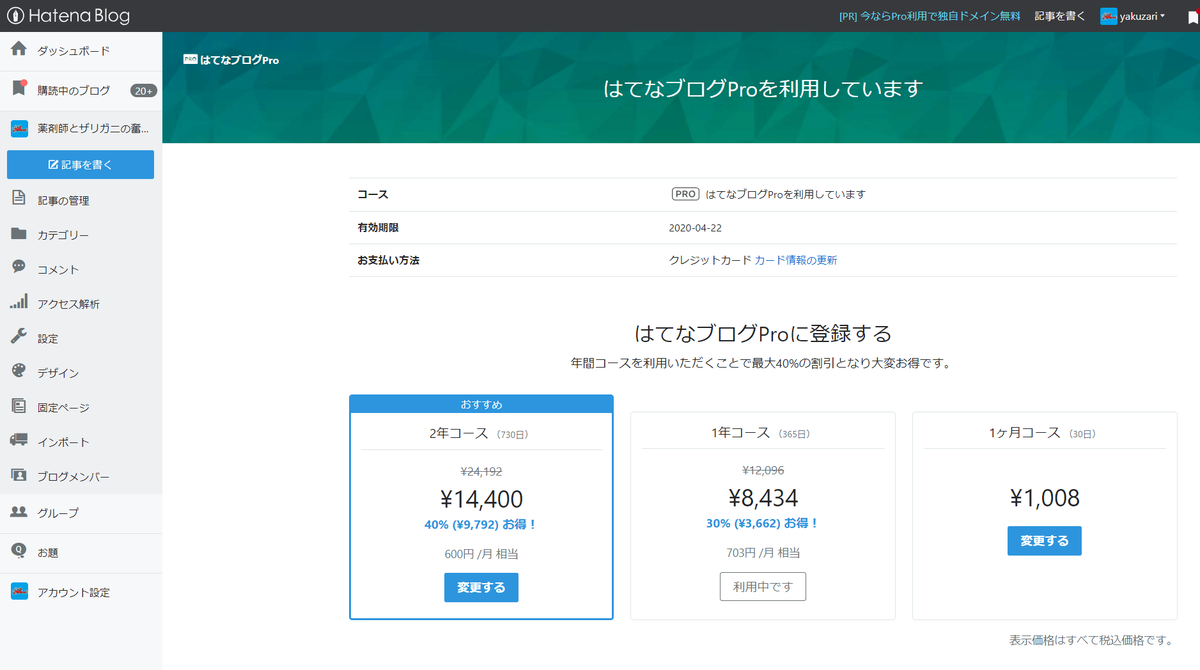1200x670 pixels.
Task: Click the お題 Q icon
Action: 18,551
